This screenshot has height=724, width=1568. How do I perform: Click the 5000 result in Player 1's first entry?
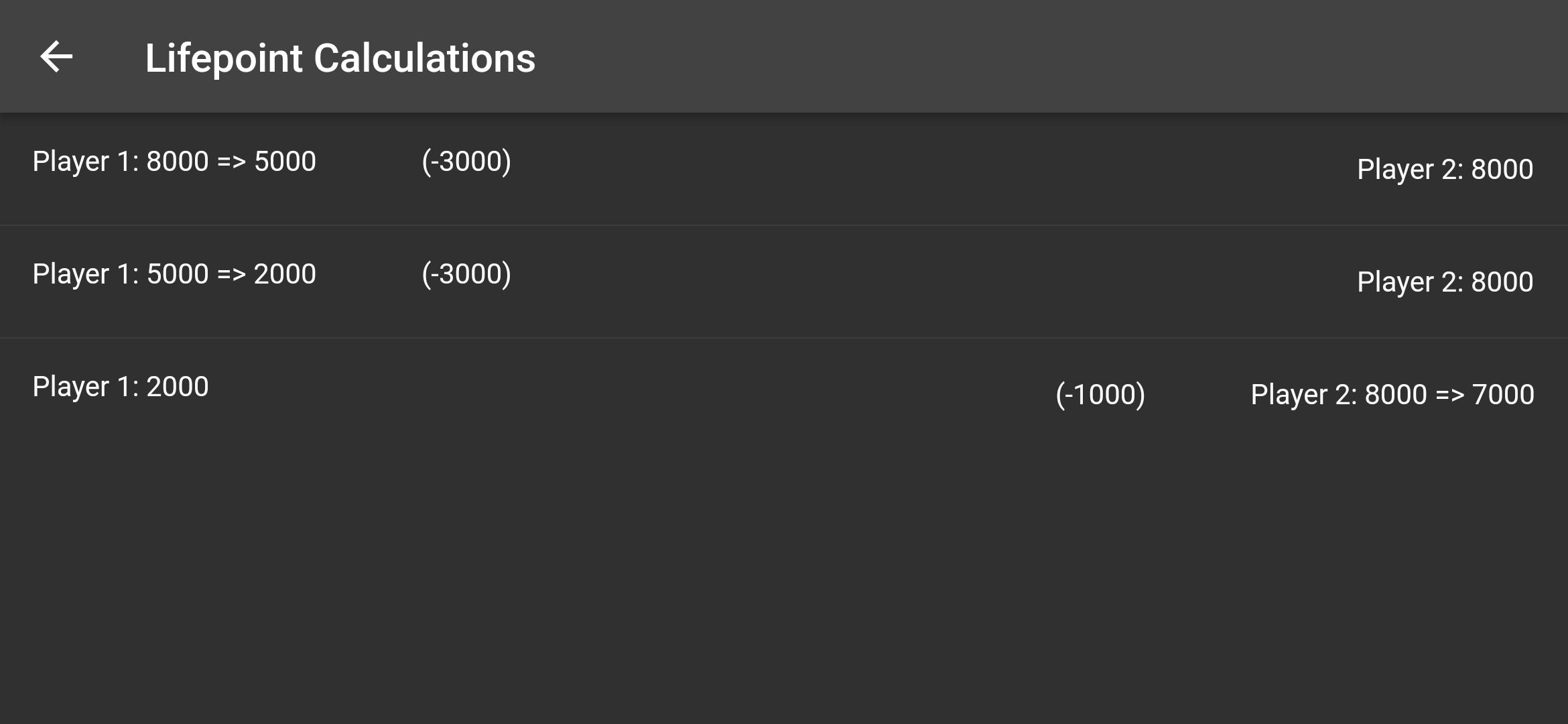pos(285,162)
